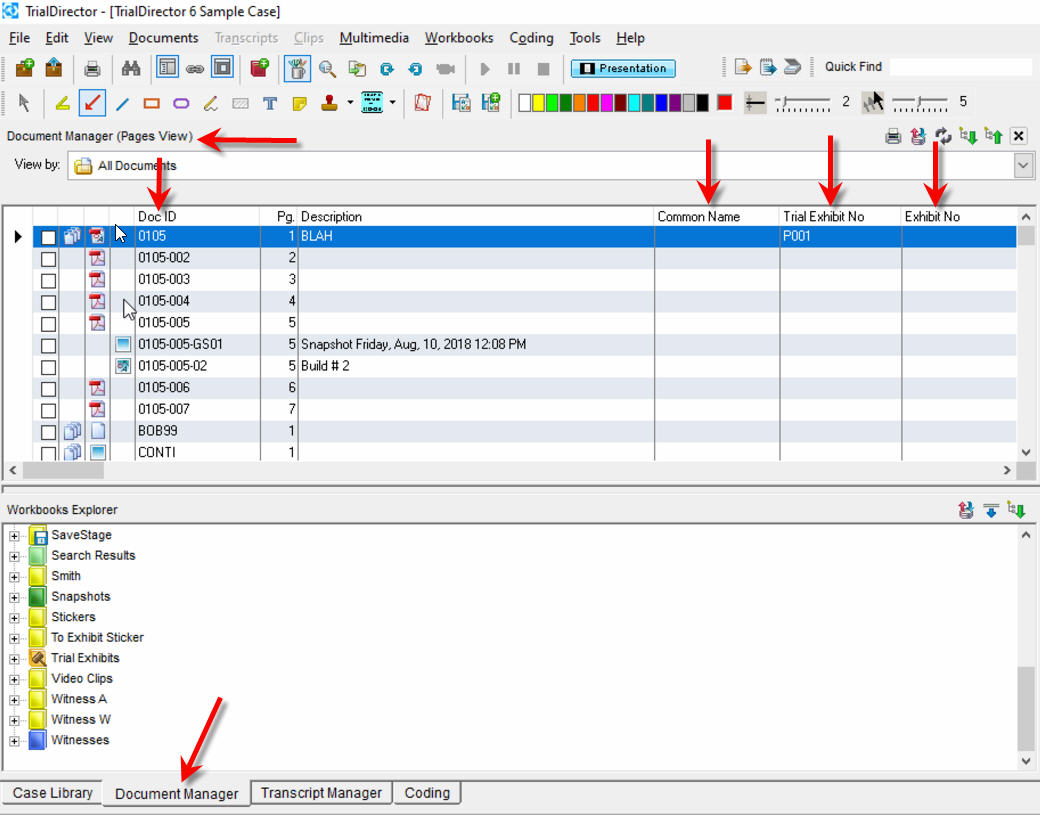Choose the text T annotation tool
Image resolution: width=1040 pixels, height=815 pixels.
click(270, 103)
